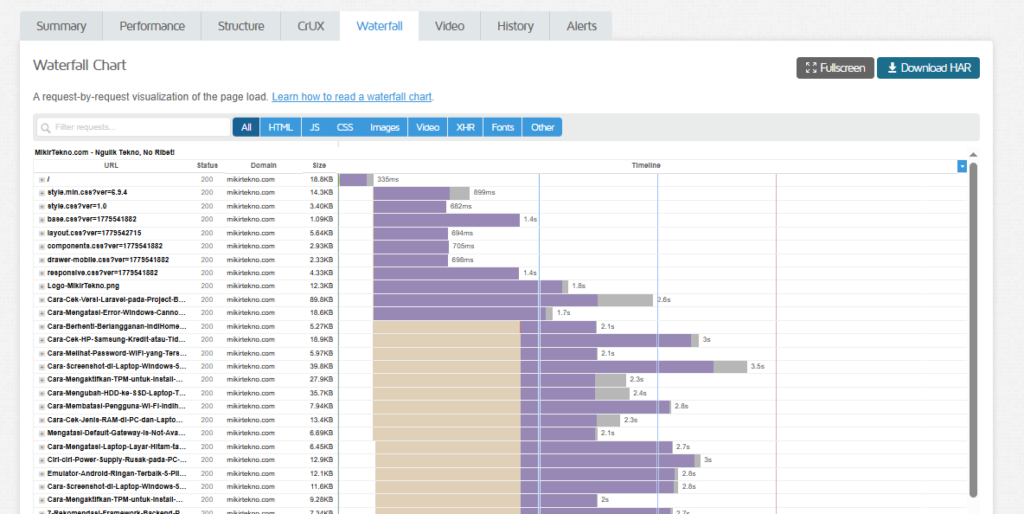Click the scroll-up arrow above the waterfall scrollbar

coord(973,155)
